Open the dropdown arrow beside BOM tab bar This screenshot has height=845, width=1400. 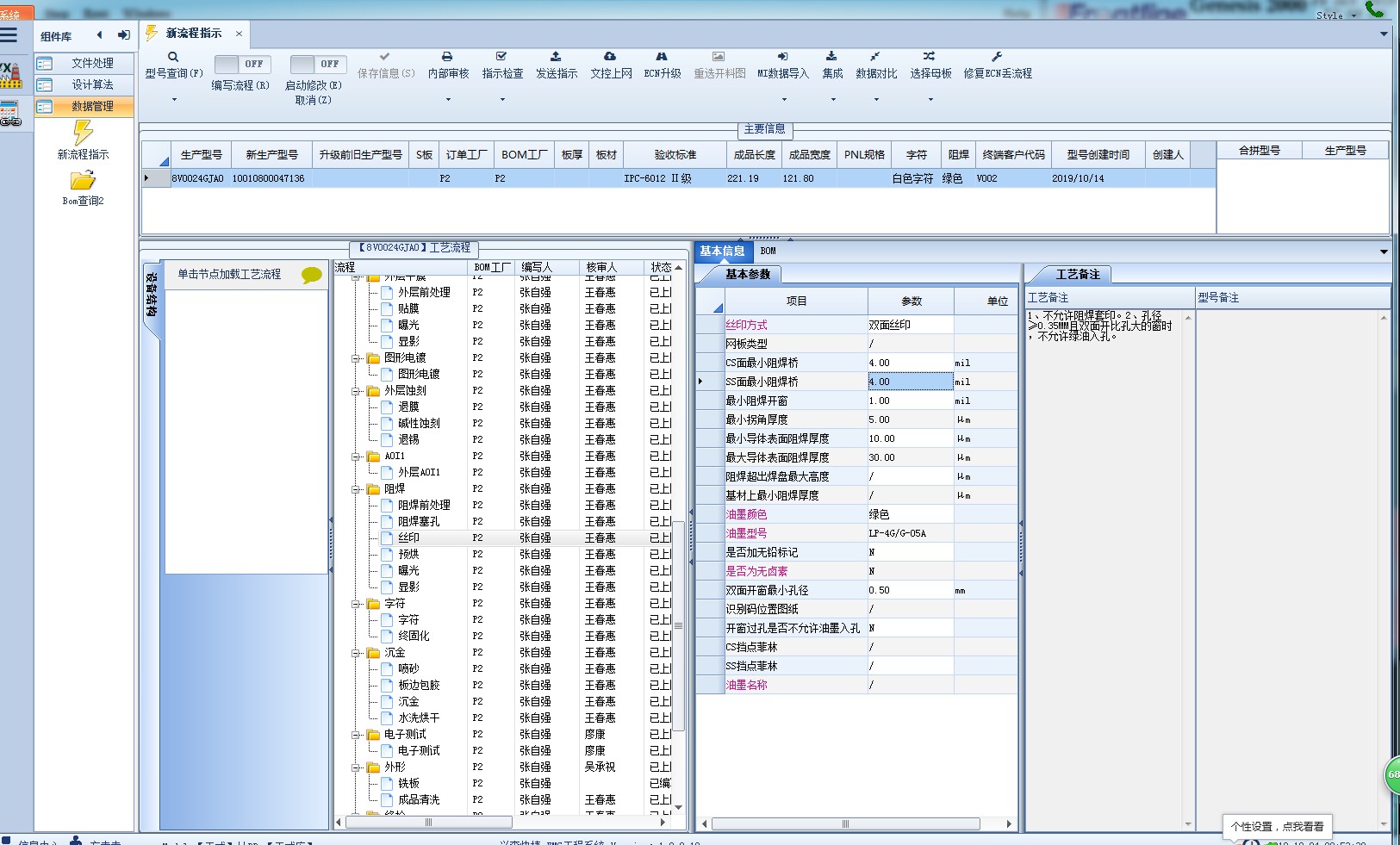[1384, 252]
